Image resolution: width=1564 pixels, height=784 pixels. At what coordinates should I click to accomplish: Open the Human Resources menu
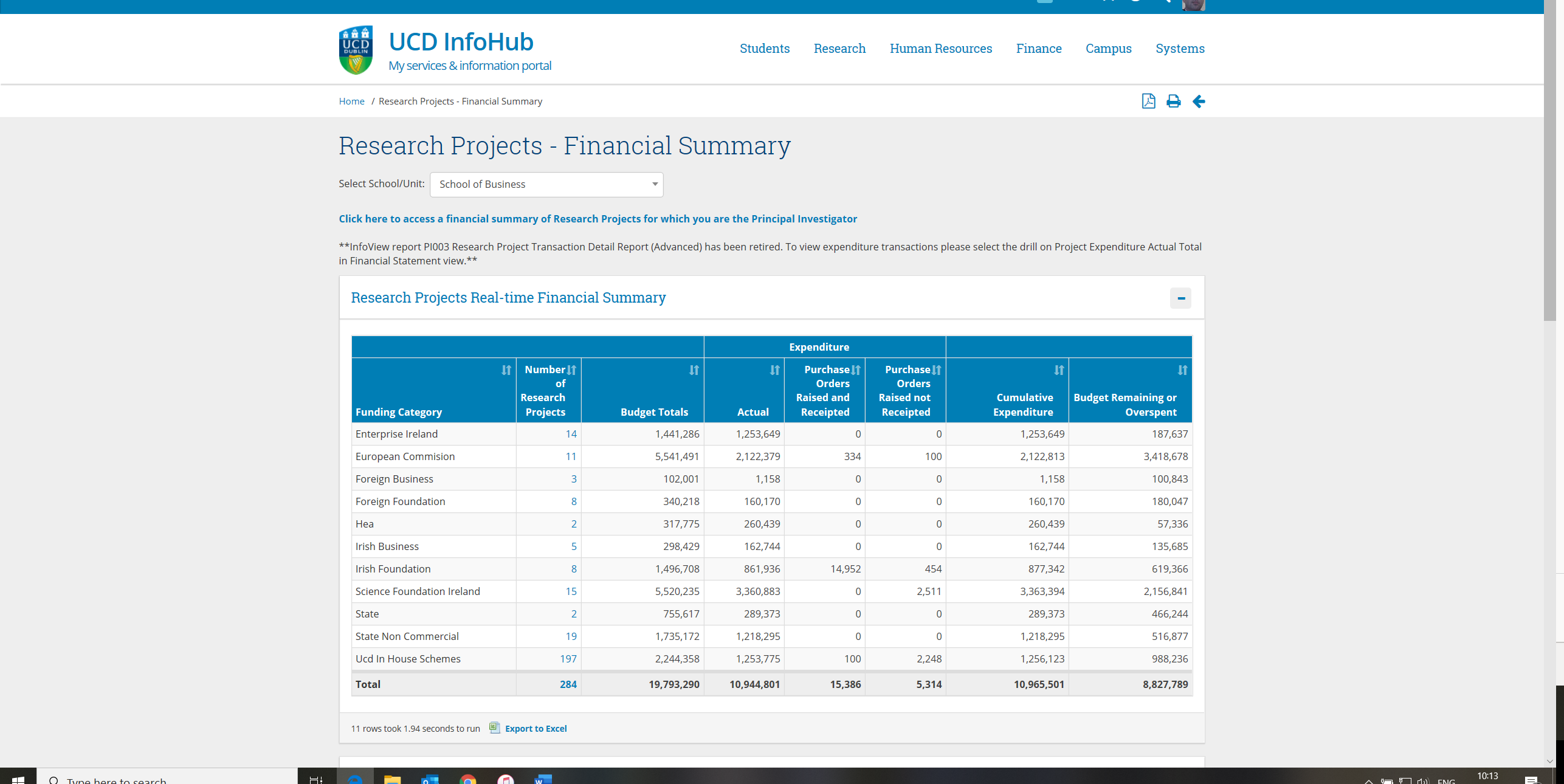pos(940,49)
